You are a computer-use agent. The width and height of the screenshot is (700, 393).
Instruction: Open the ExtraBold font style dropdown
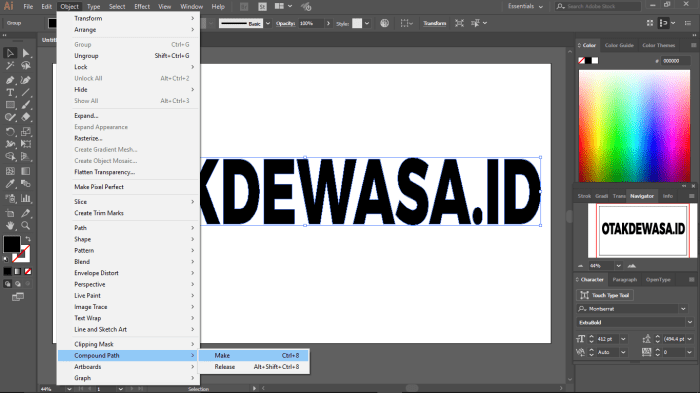[690, 322]
